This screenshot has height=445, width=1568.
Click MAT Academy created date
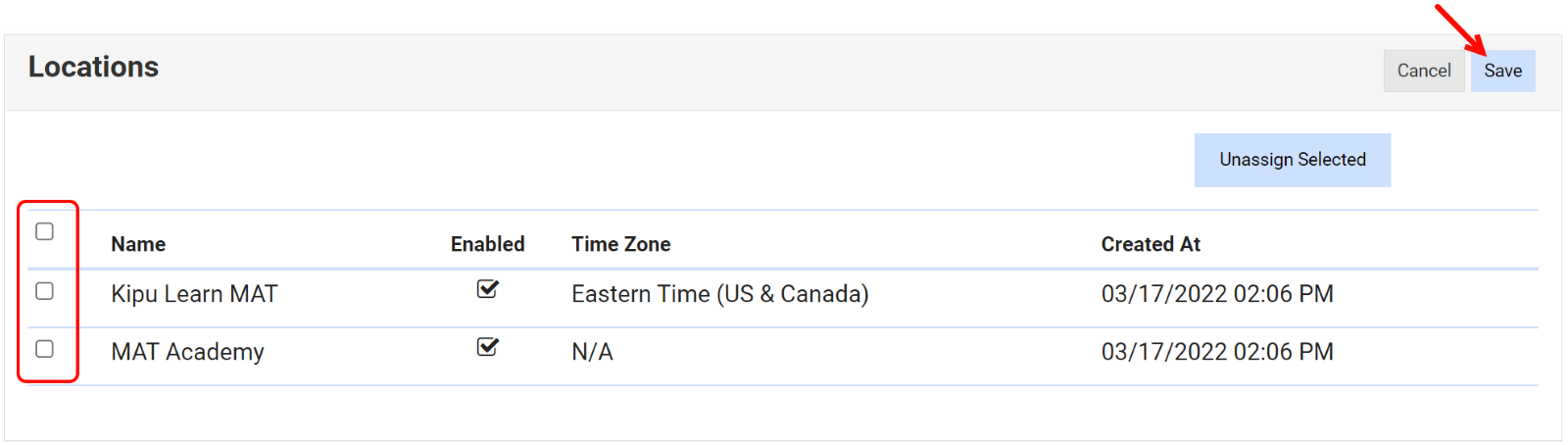tap(1217, 352)
